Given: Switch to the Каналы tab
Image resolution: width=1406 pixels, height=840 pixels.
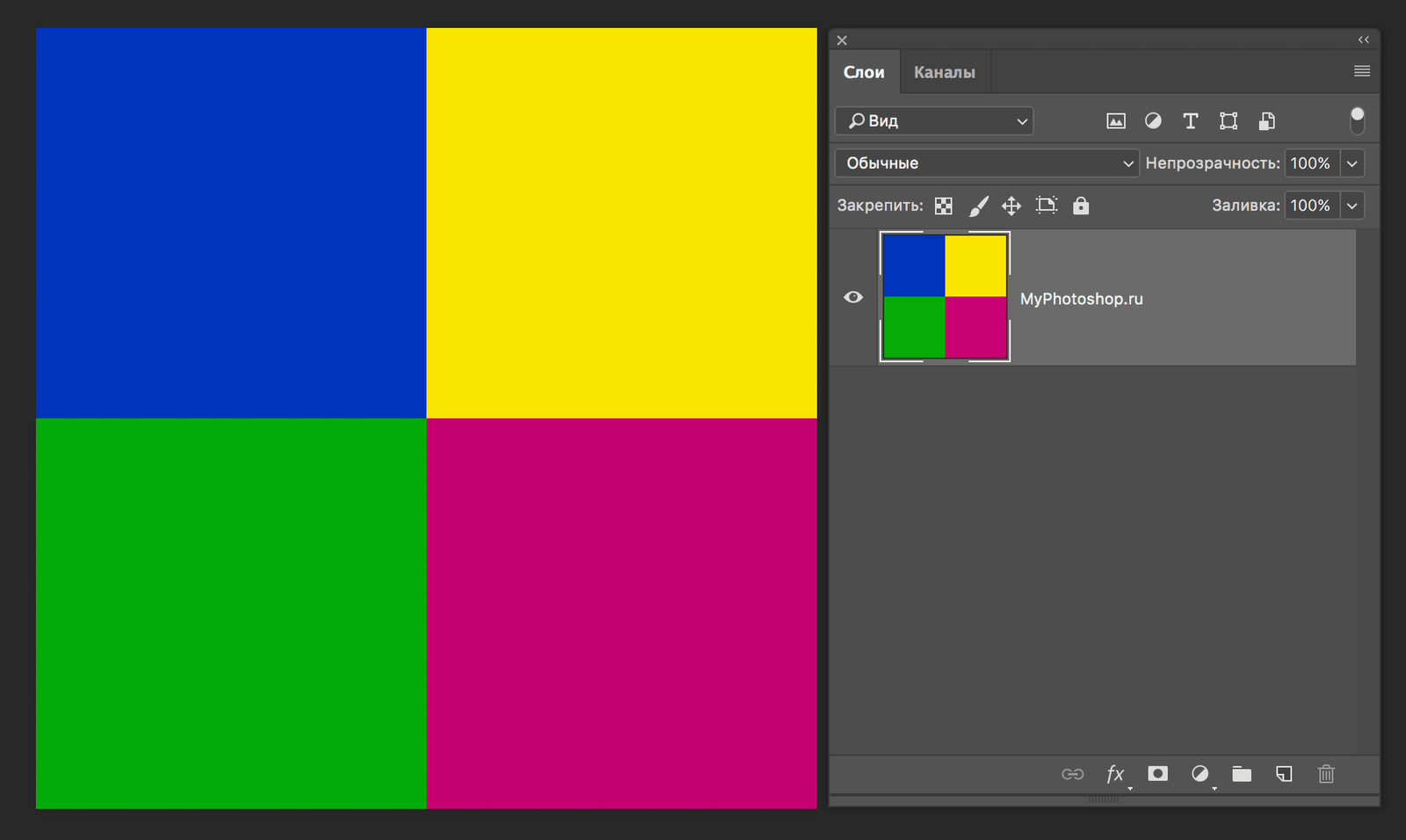Looking at the screenshot, I should click(x=945, y=71).
